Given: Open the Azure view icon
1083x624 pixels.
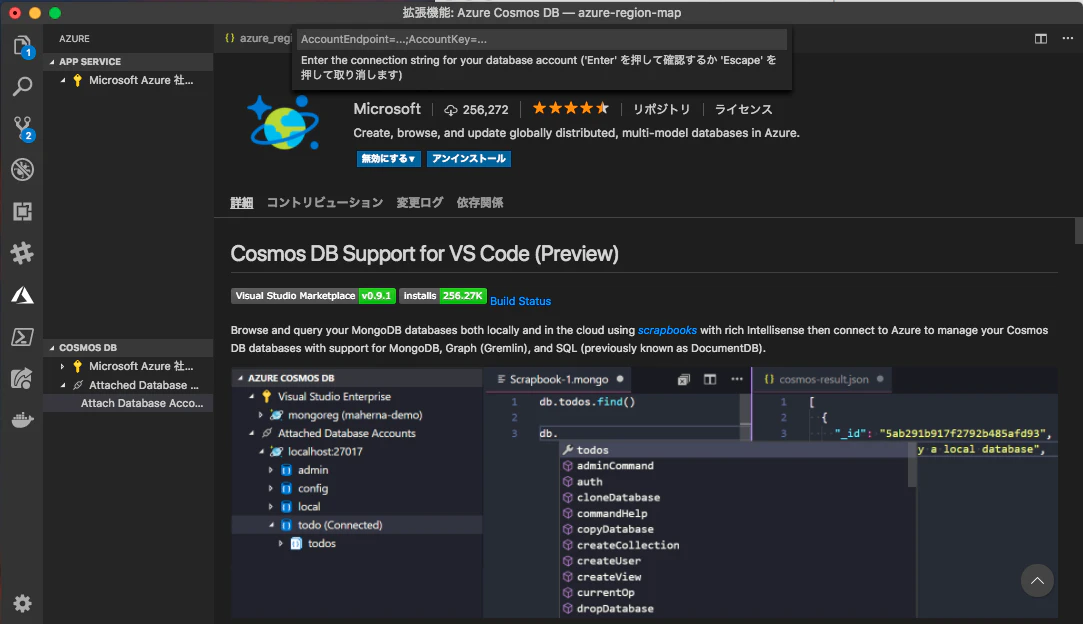Looking at the screenshot, I should tap(22, 295).
